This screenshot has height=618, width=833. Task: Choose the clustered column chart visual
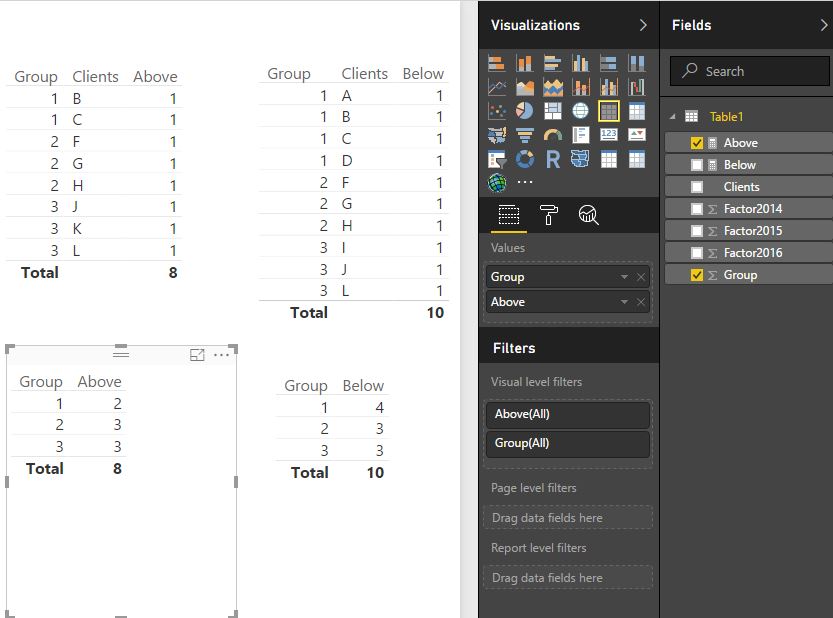pos(581,63)
